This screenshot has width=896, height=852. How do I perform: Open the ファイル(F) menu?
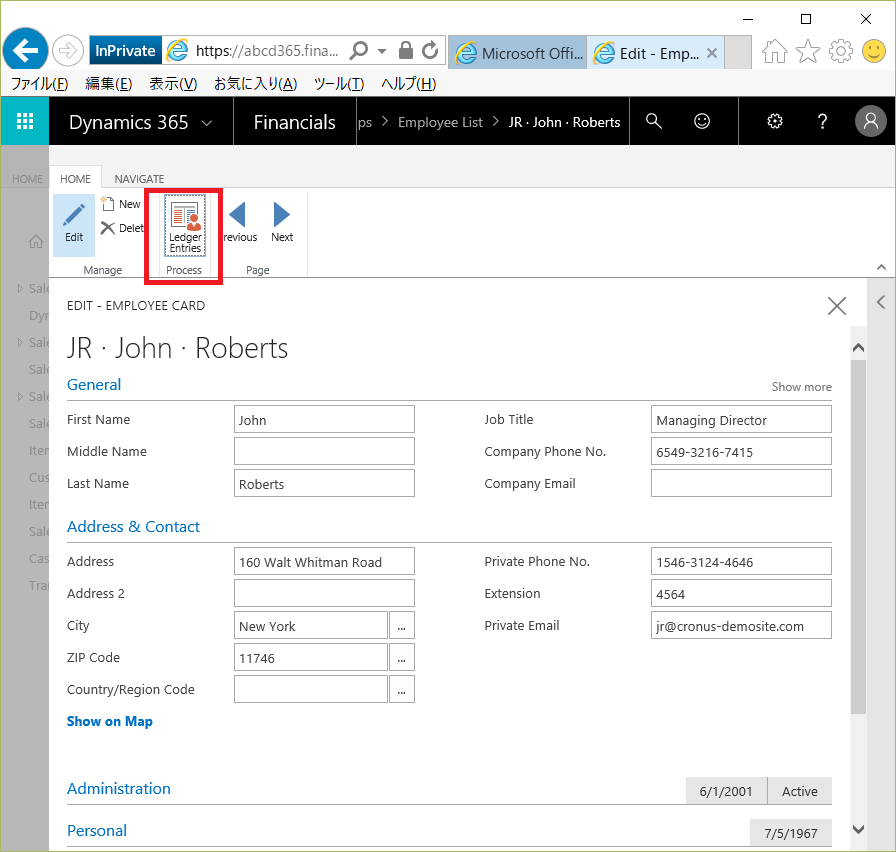tap(40, 84)
